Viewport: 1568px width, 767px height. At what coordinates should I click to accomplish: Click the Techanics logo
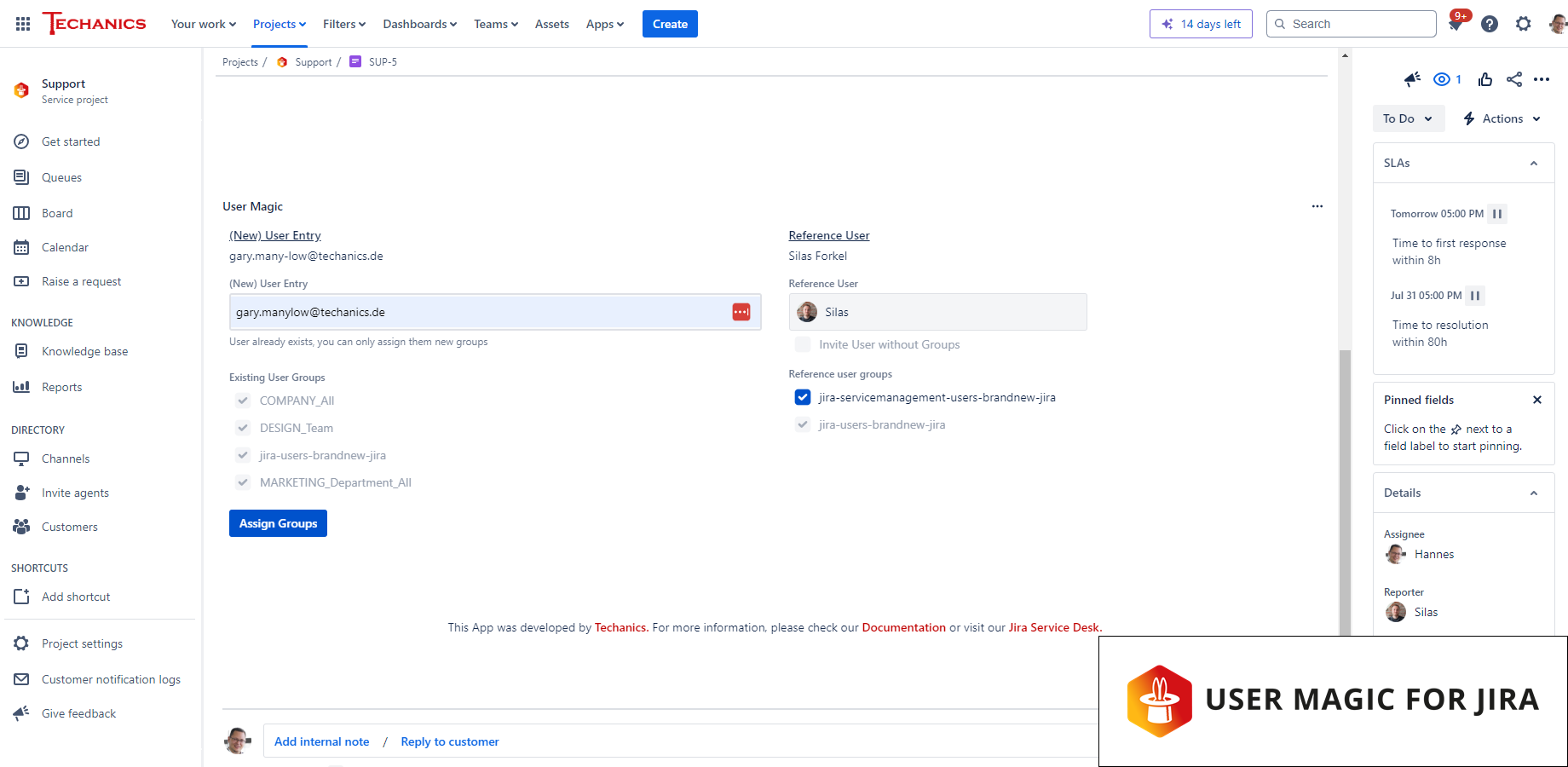(x=94, y=24)
